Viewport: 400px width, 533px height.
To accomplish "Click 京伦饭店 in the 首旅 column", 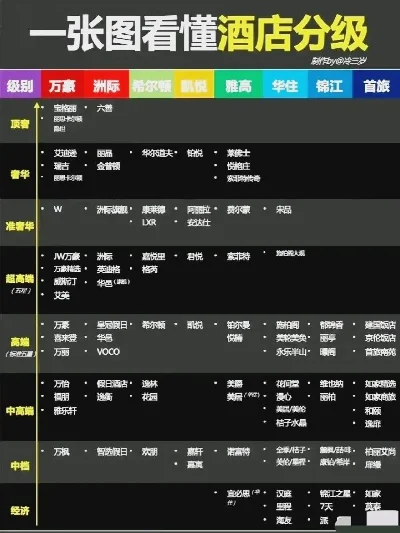I will [x=380, y=338].
